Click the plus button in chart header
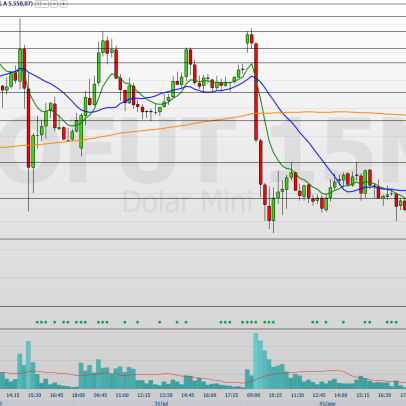 click(x=63, y=4)
